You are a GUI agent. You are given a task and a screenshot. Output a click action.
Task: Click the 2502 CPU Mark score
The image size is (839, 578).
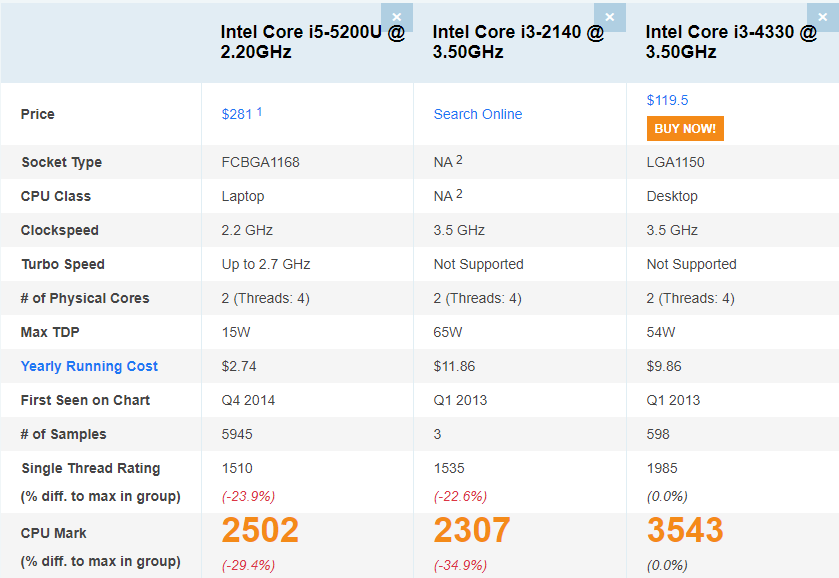click(x=260, y=530)
